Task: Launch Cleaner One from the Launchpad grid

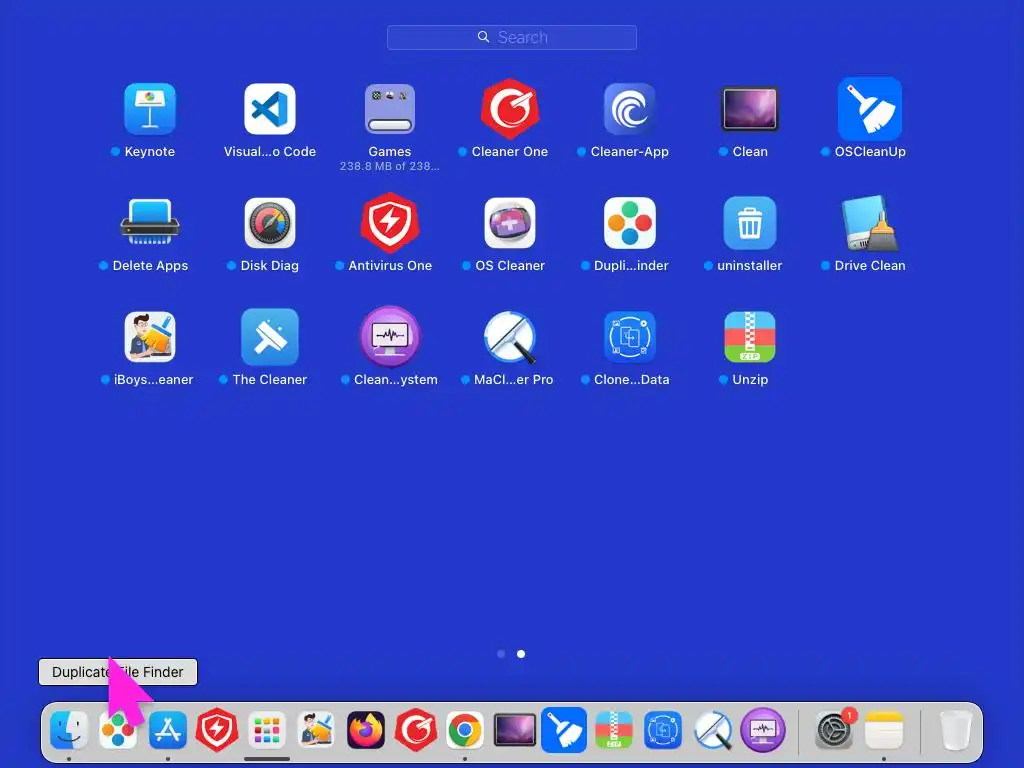Action: point(510,108)
